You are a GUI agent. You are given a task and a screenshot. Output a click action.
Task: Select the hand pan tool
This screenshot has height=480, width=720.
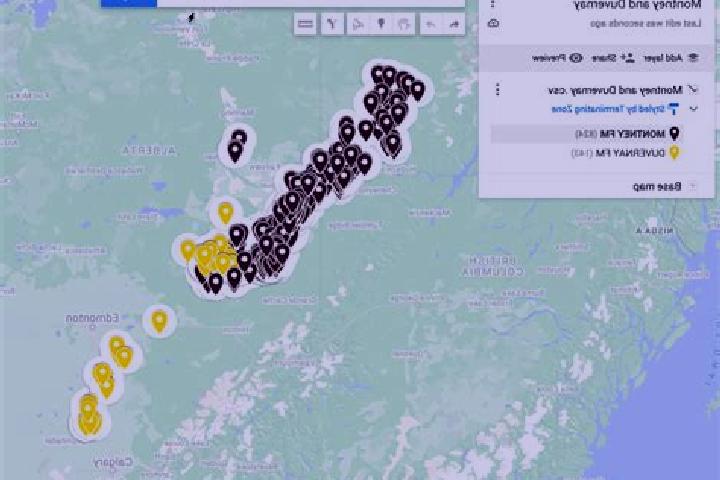404,24
